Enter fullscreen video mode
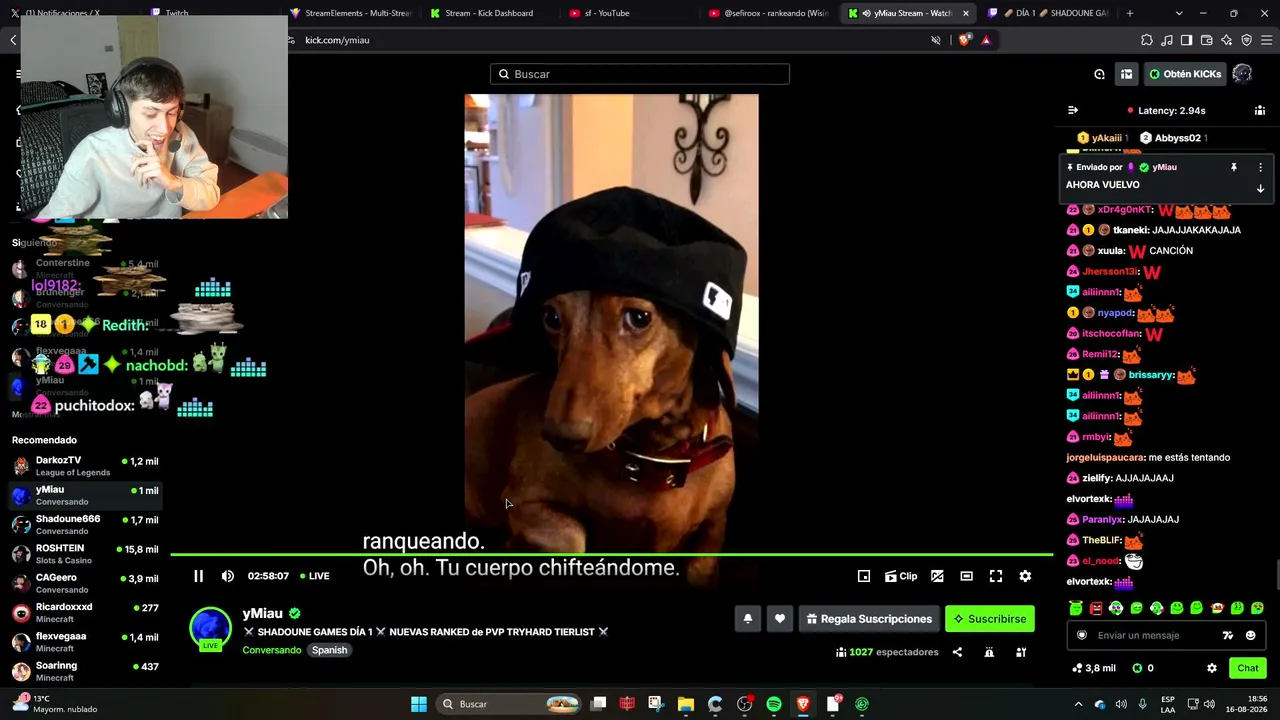 (x=996, y=576)
